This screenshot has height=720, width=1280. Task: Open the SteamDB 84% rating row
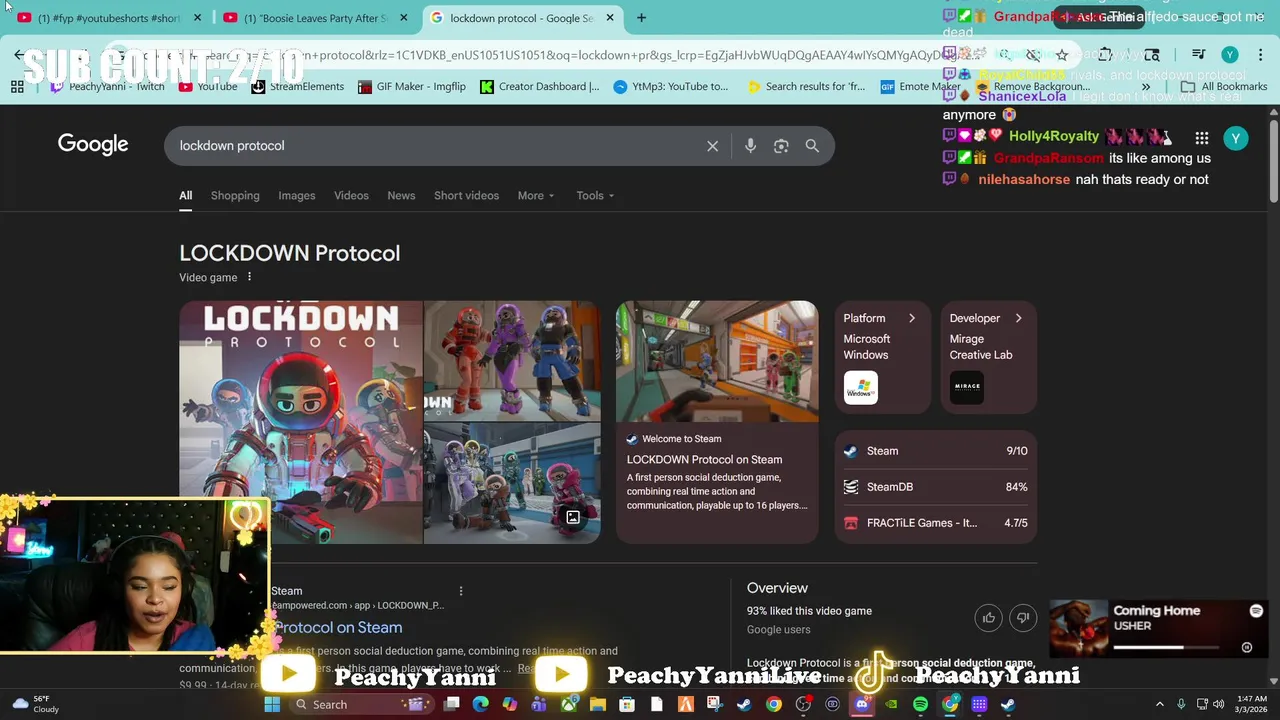pyautogui.click(x=936, y=487)
